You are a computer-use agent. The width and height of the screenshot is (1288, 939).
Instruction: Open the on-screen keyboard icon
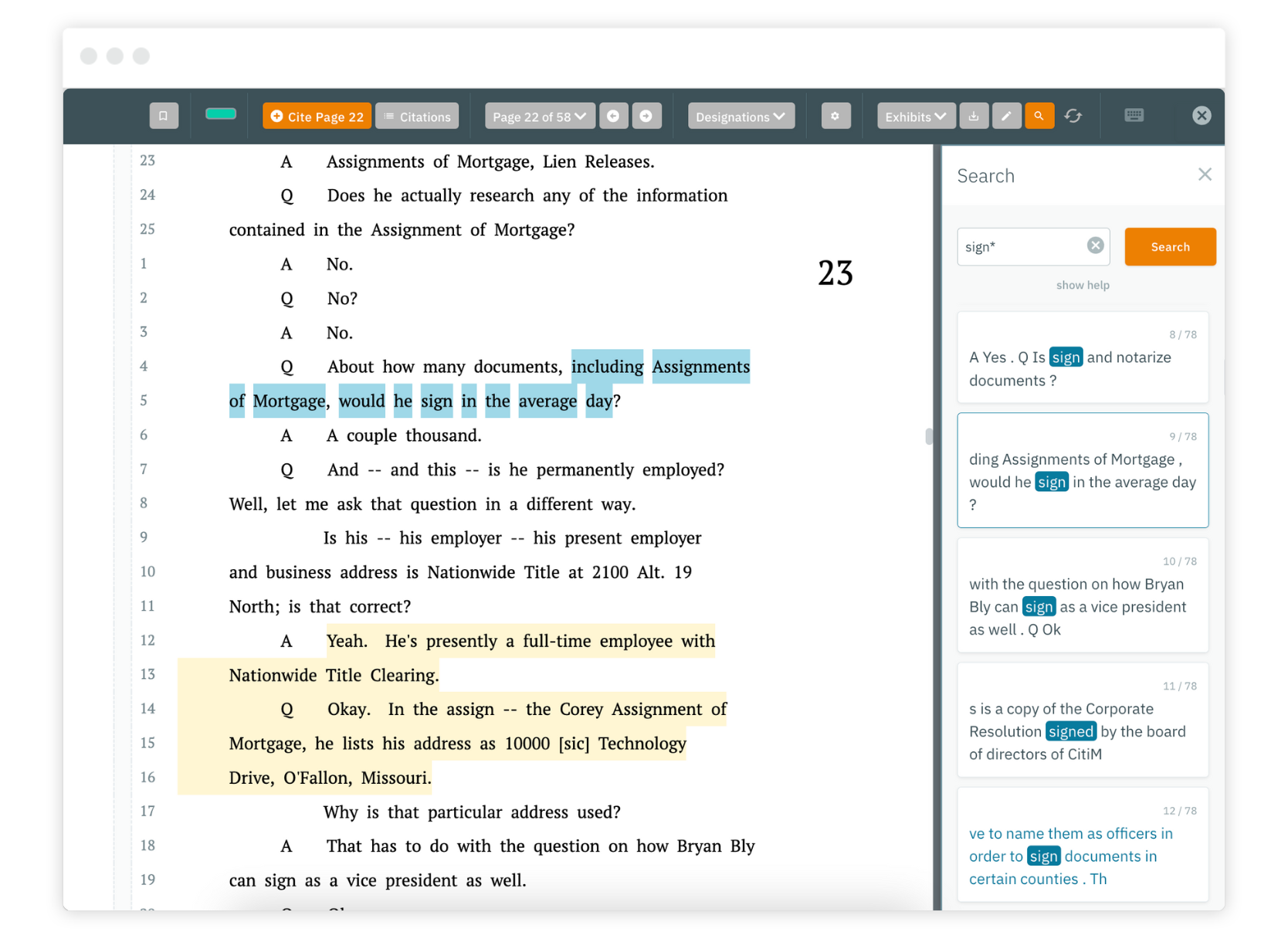point(1134,115)
